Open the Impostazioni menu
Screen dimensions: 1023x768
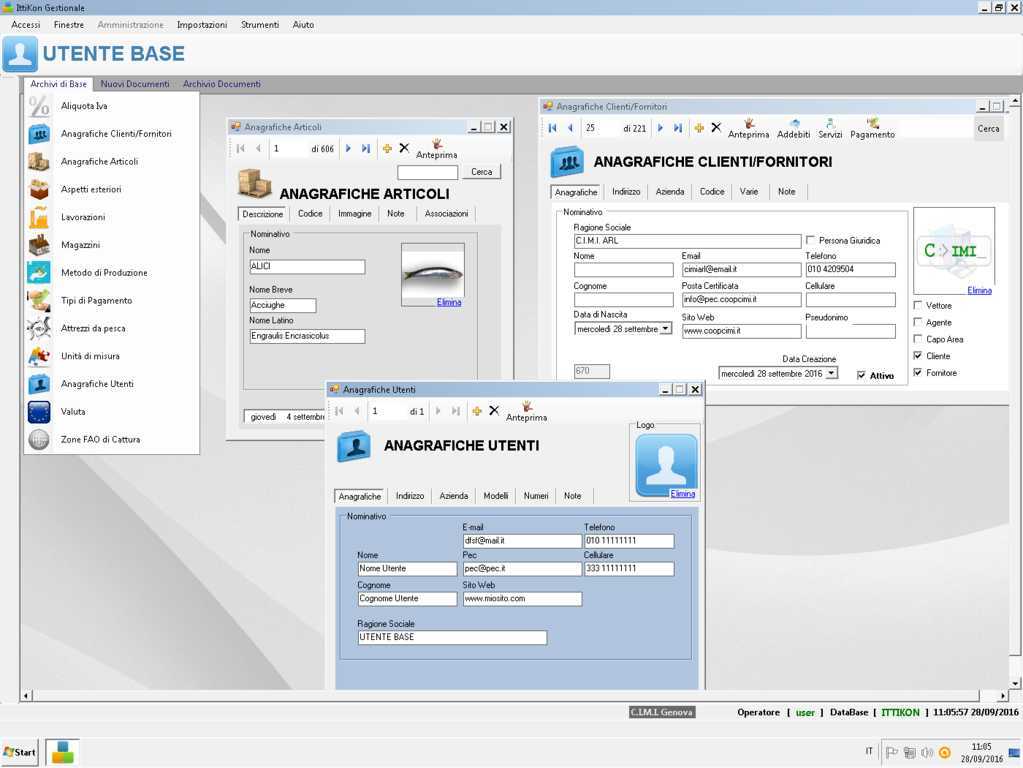click(x=202, y=25)
